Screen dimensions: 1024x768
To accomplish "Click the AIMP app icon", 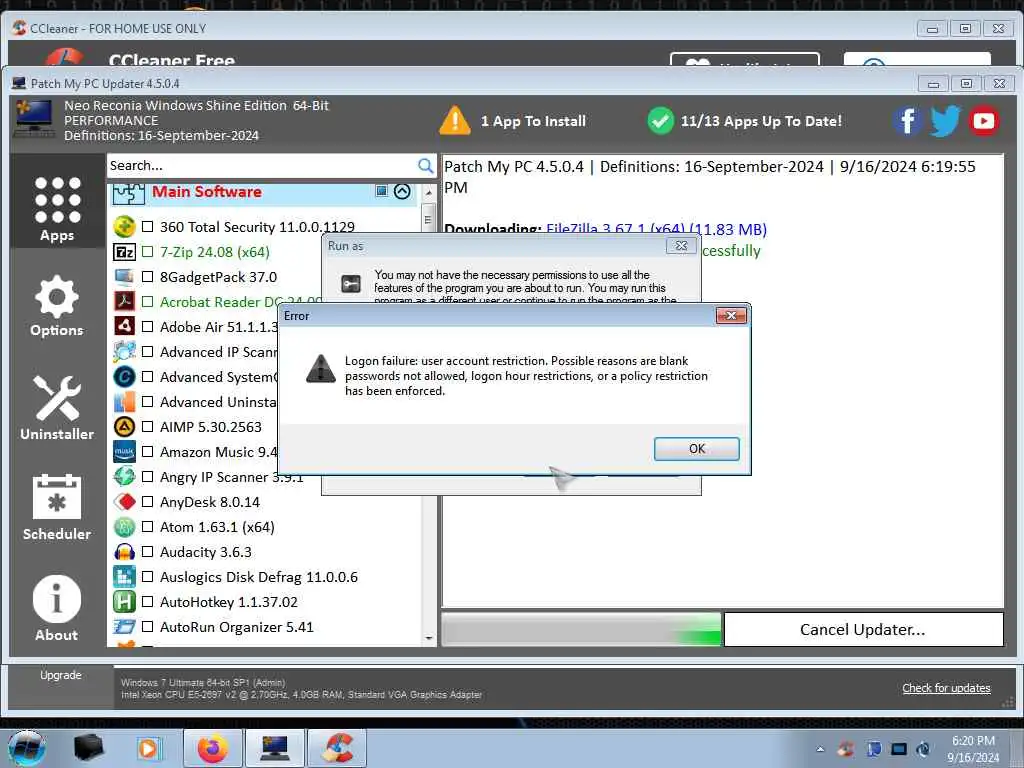I will (124, 426).
